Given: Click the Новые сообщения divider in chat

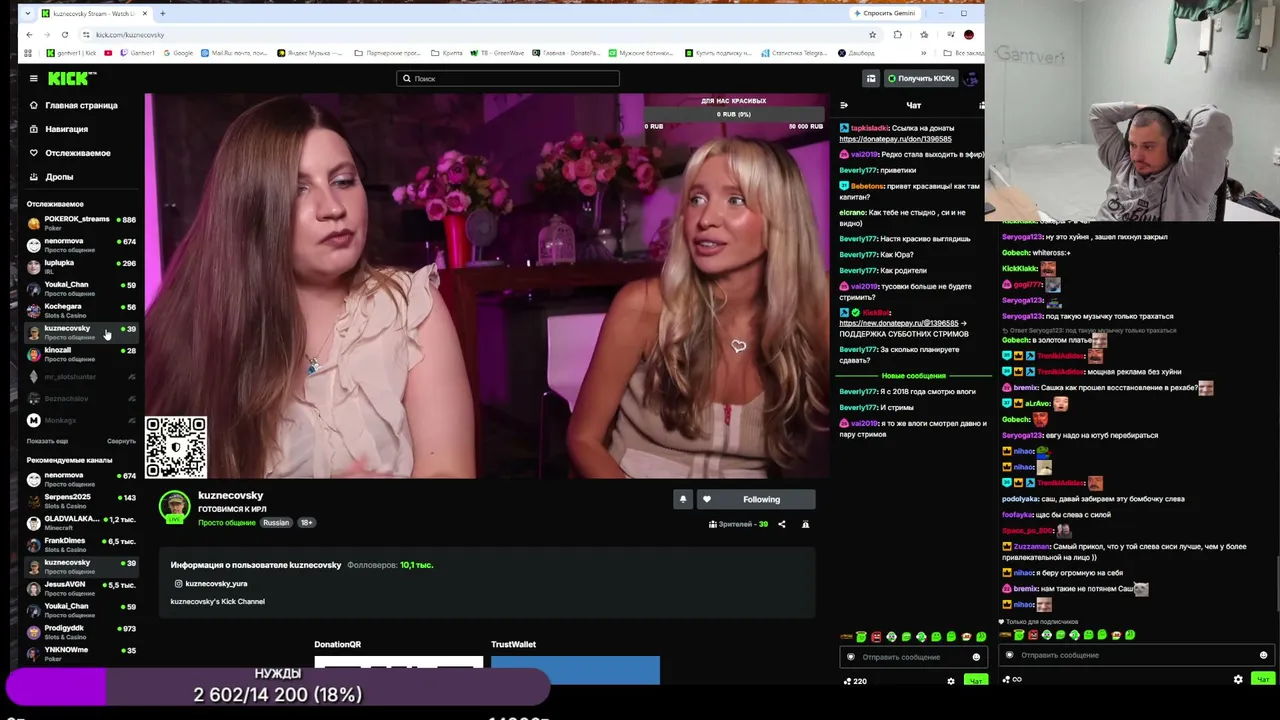Looking at the screenshot, I should click(913, 376).
